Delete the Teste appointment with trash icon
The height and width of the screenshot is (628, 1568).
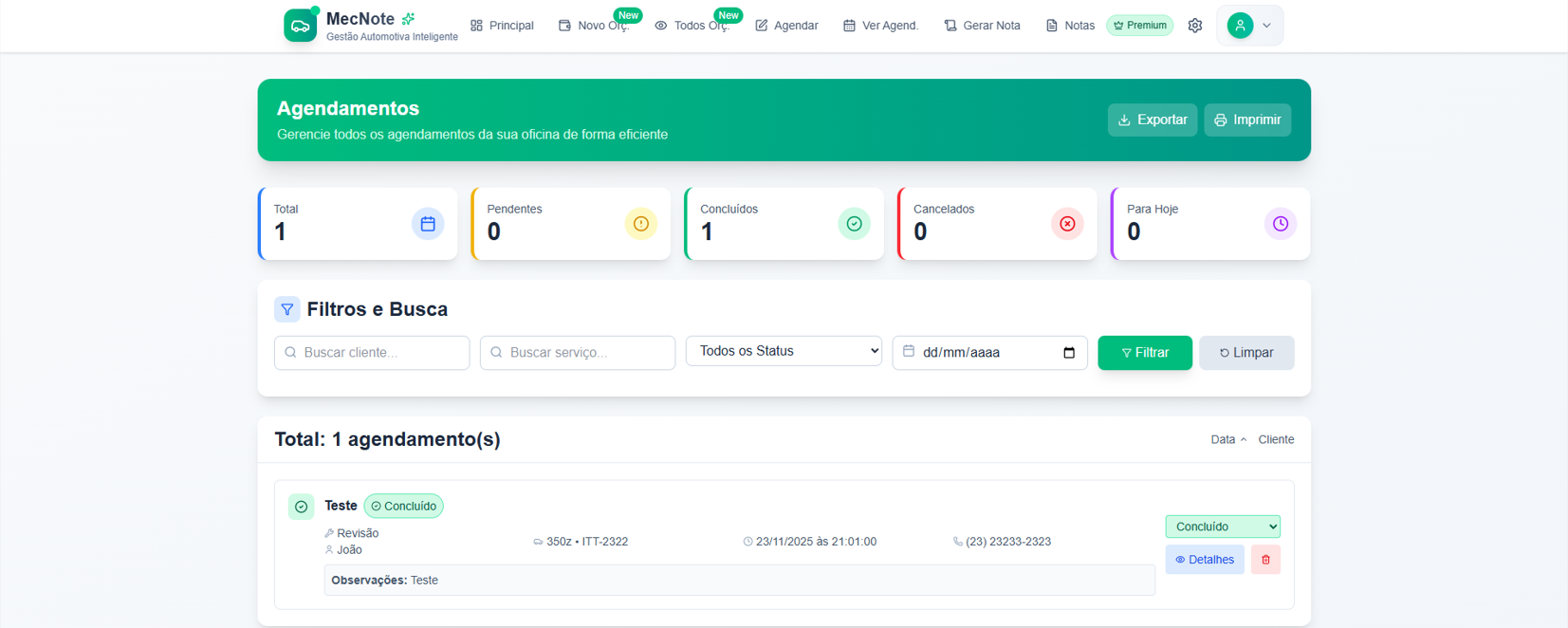pyautogui.click(x=1265, y=560)
